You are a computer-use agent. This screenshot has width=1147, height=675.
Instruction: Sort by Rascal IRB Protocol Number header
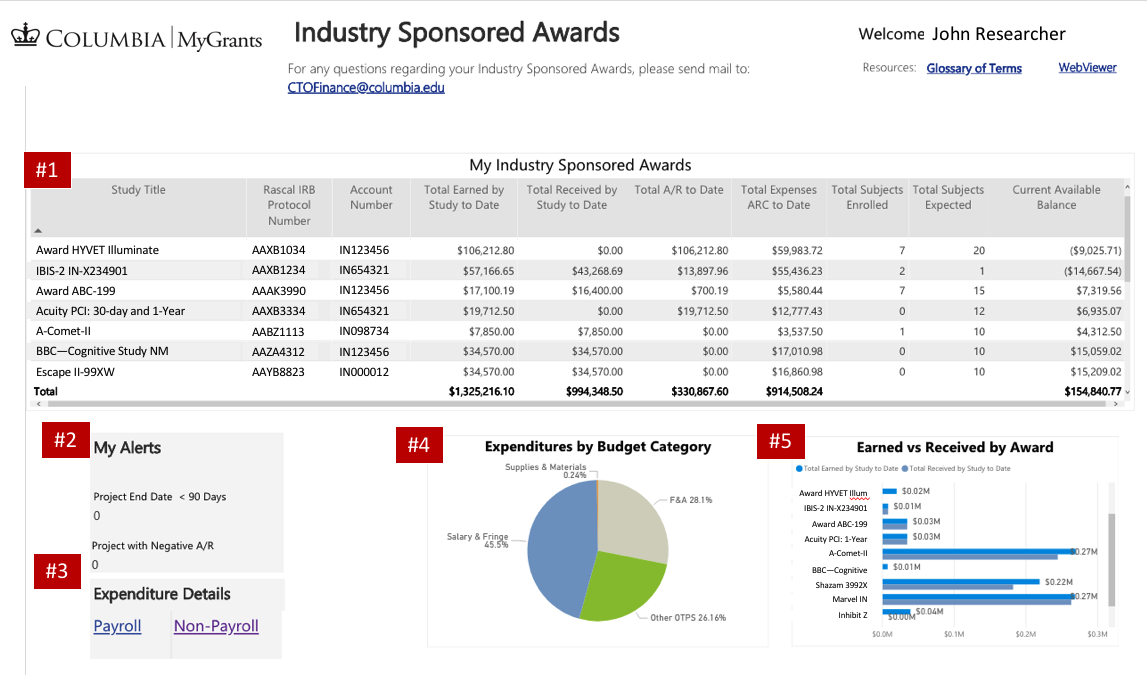click(x=289, y=205)
